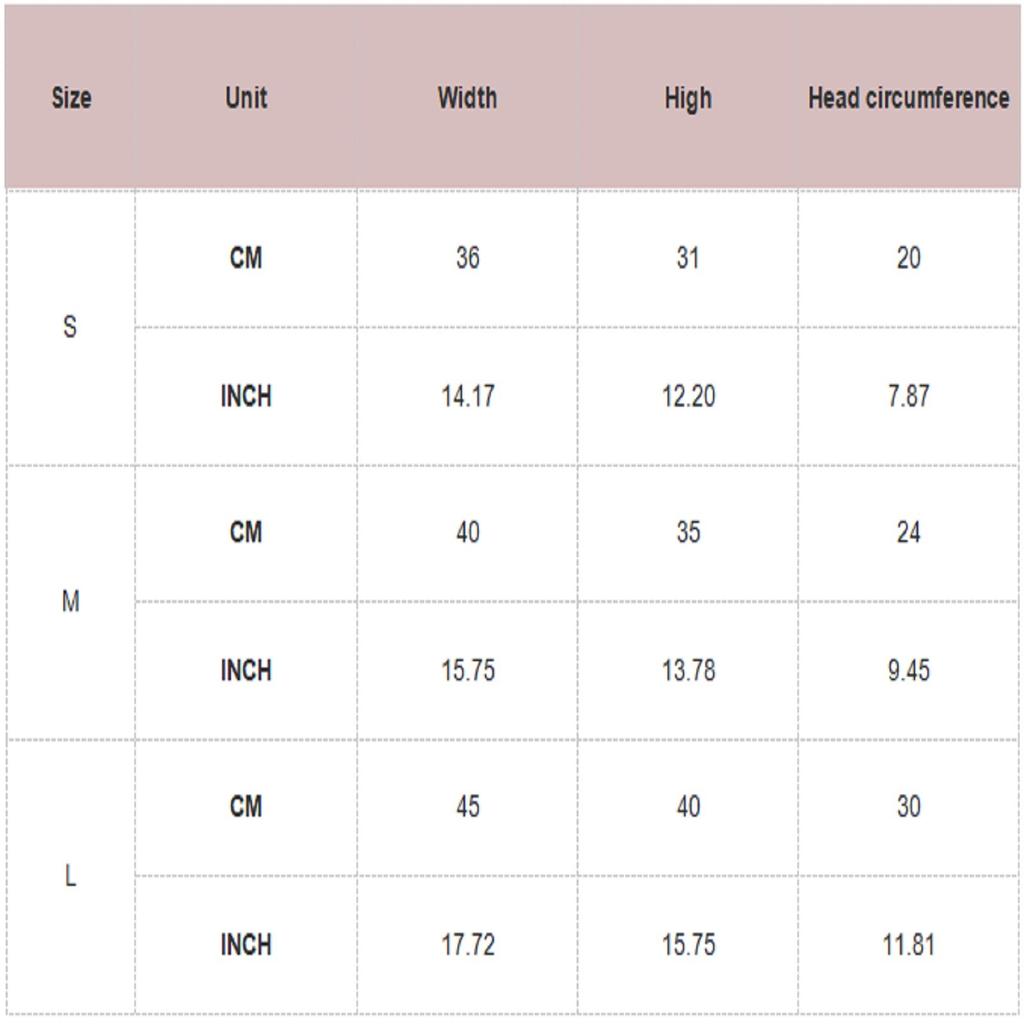The width and height of the screenshot is (1024, 1024).
Task: Select the High column header
Action: pos(688,98)
